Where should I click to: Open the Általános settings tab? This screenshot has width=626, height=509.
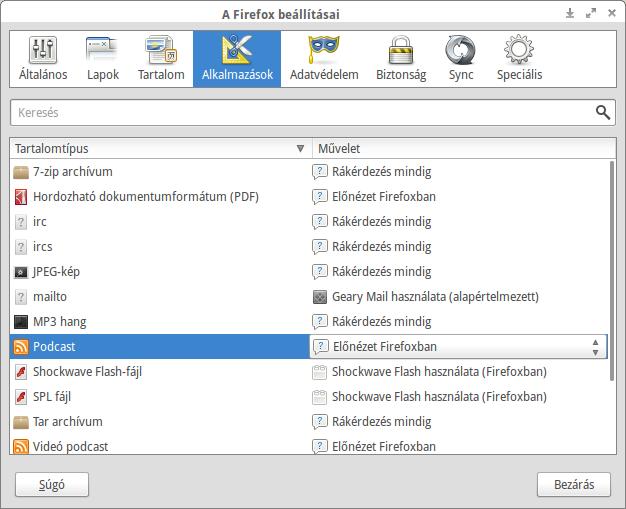click(x=43, y=59)
